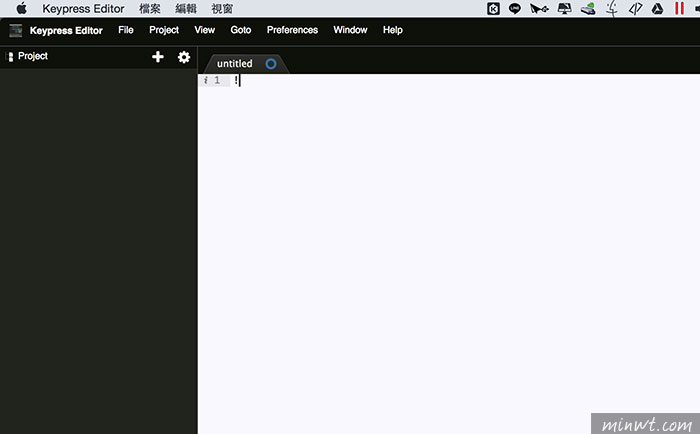This screenshot has width=700, height=434.
Task: Click the Keypress Editor app logo icon
Action: click(x=16, y=30)
